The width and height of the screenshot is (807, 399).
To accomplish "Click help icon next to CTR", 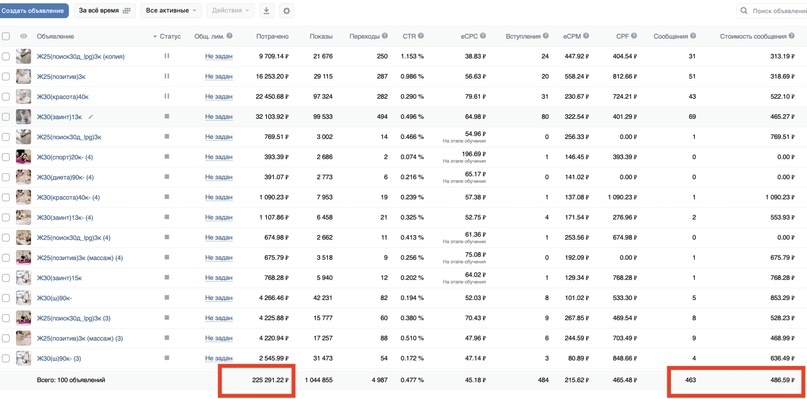I will pyautogui.click(x=420, y=36).
